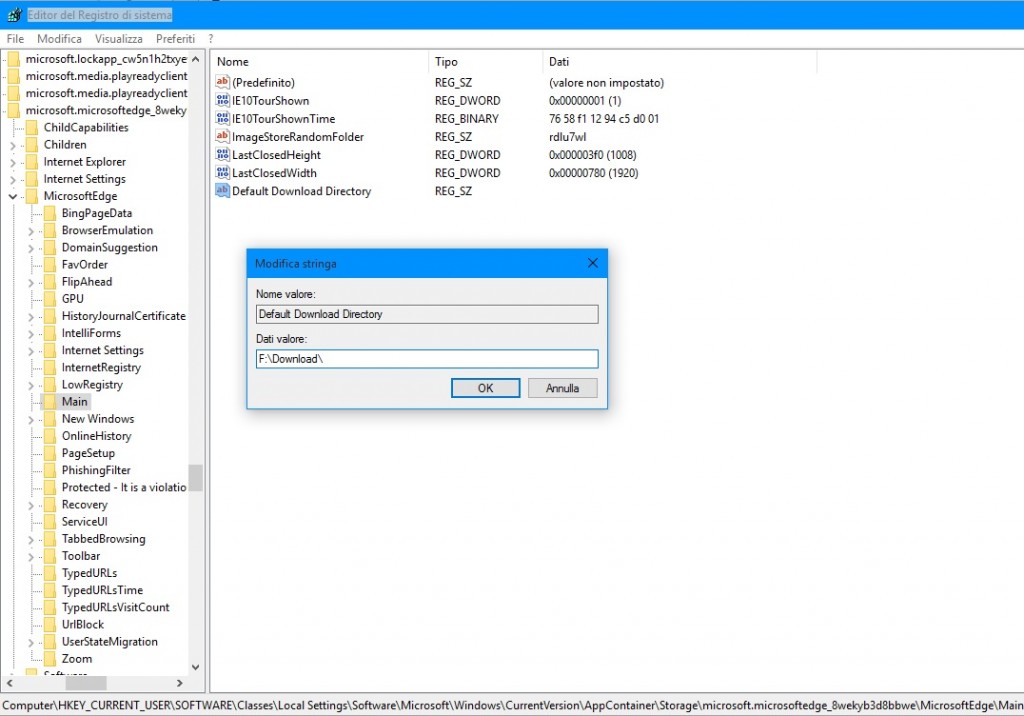The image size is (1024, 716).
Task: Sort values by Nome column header
Action: tap(320, 61)
